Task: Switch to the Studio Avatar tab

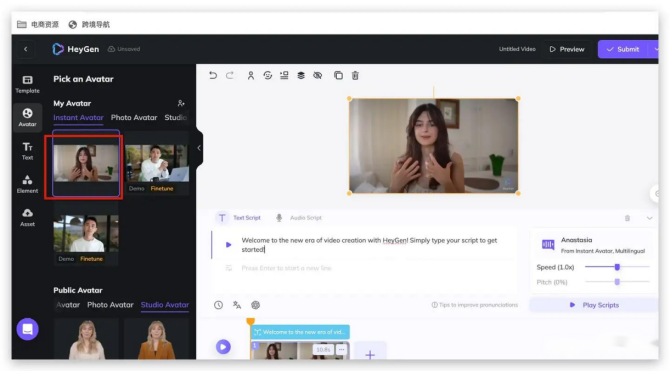Action: tap(165, 305)
